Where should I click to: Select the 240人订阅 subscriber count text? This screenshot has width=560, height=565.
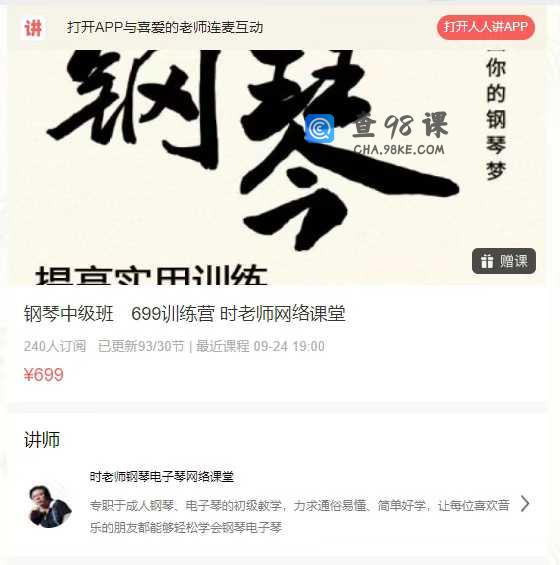(55, 346)
